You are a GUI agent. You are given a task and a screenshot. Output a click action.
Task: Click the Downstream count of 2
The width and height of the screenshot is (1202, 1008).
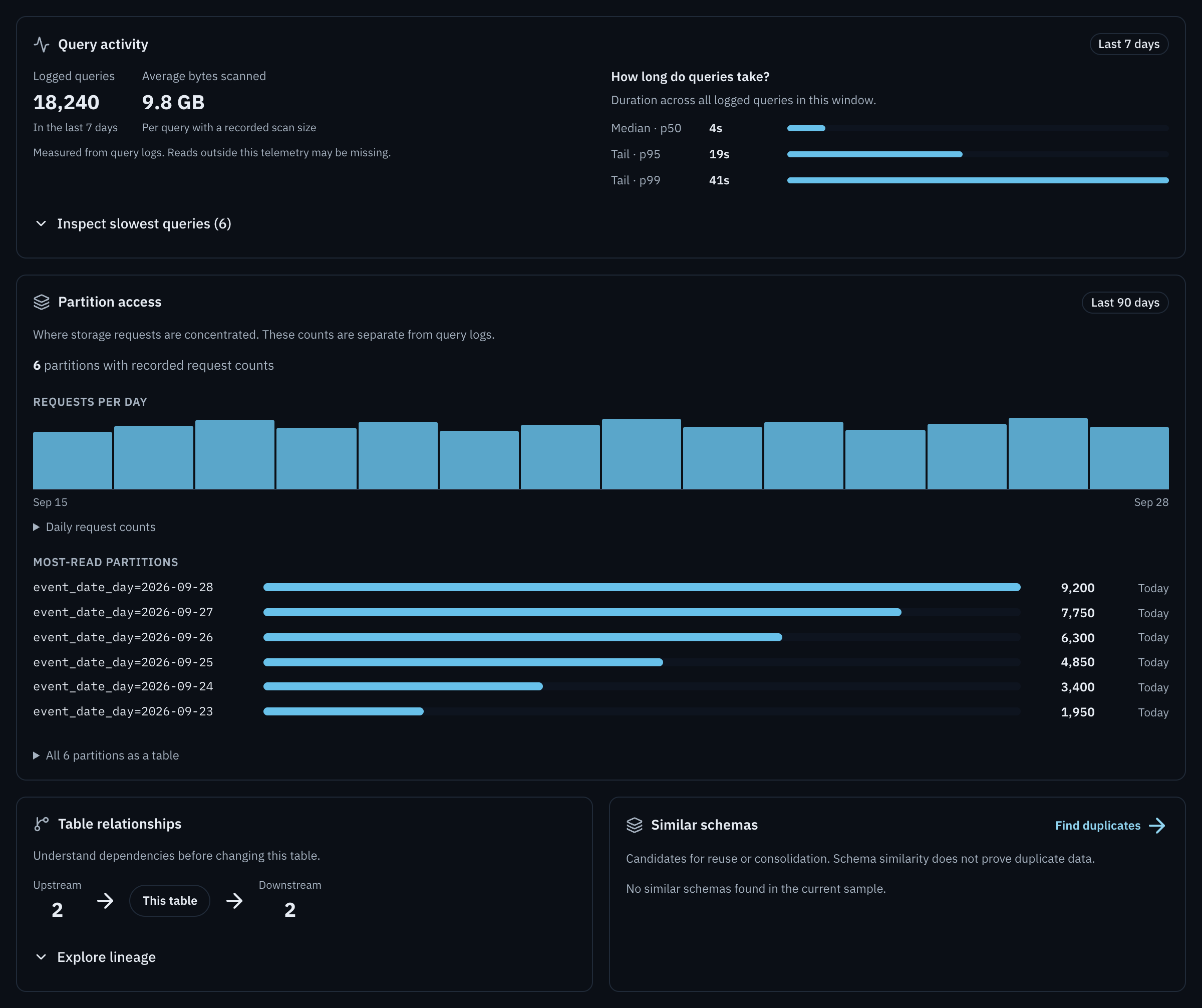pos(290,910)
